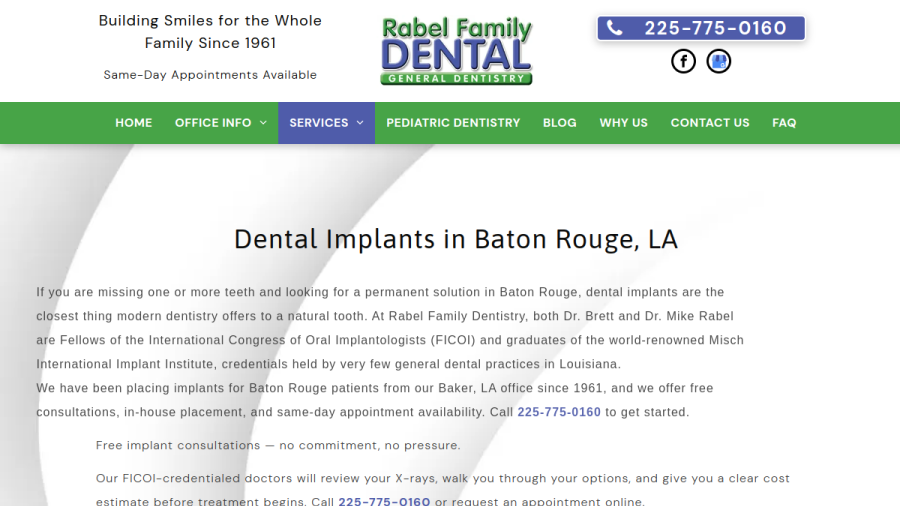Click "Building Smiles for the Whole Family Since 1961" tagline
Viewport: 900px width, 506px height.
coord(210,32)
